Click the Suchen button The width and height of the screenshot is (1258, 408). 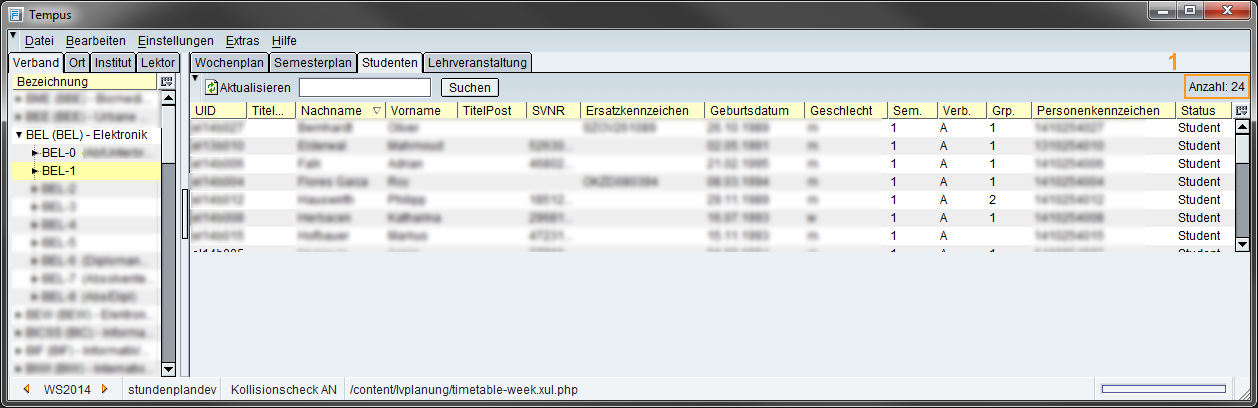pos(469,88)
